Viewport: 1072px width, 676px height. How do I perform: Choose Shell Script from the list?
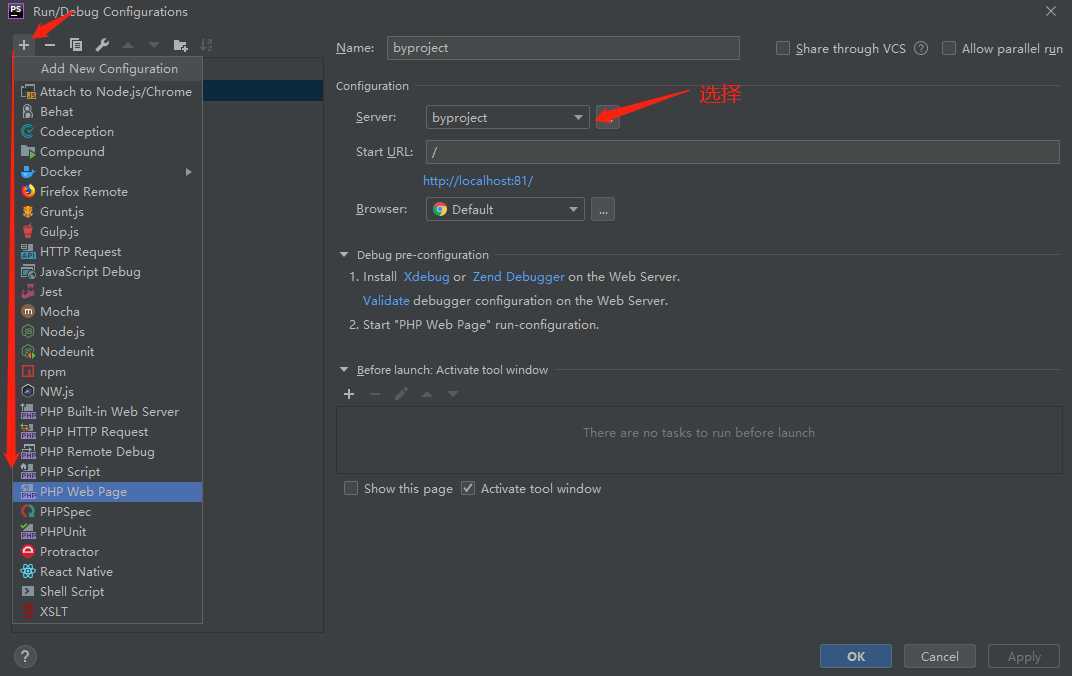107,591
